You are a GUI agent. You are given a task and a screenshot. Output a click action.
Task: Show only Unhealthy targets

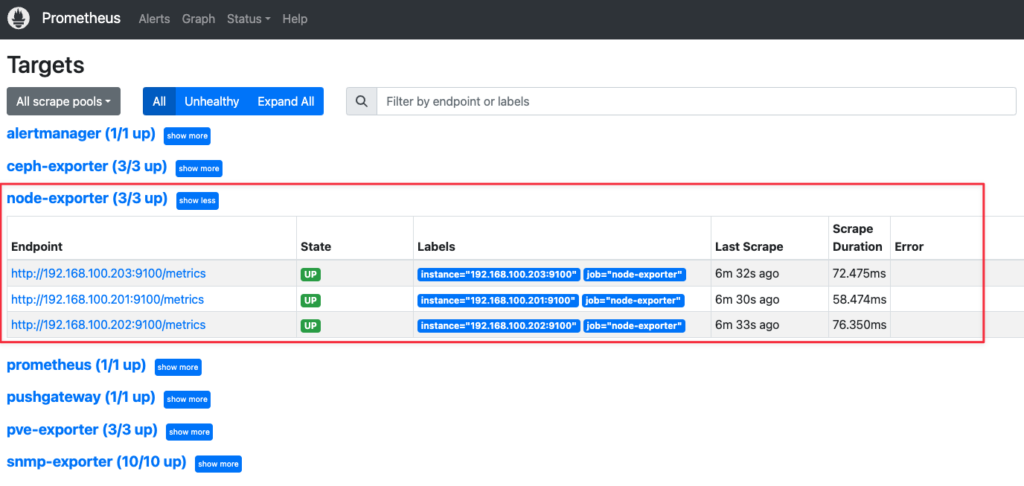[212, 101]
